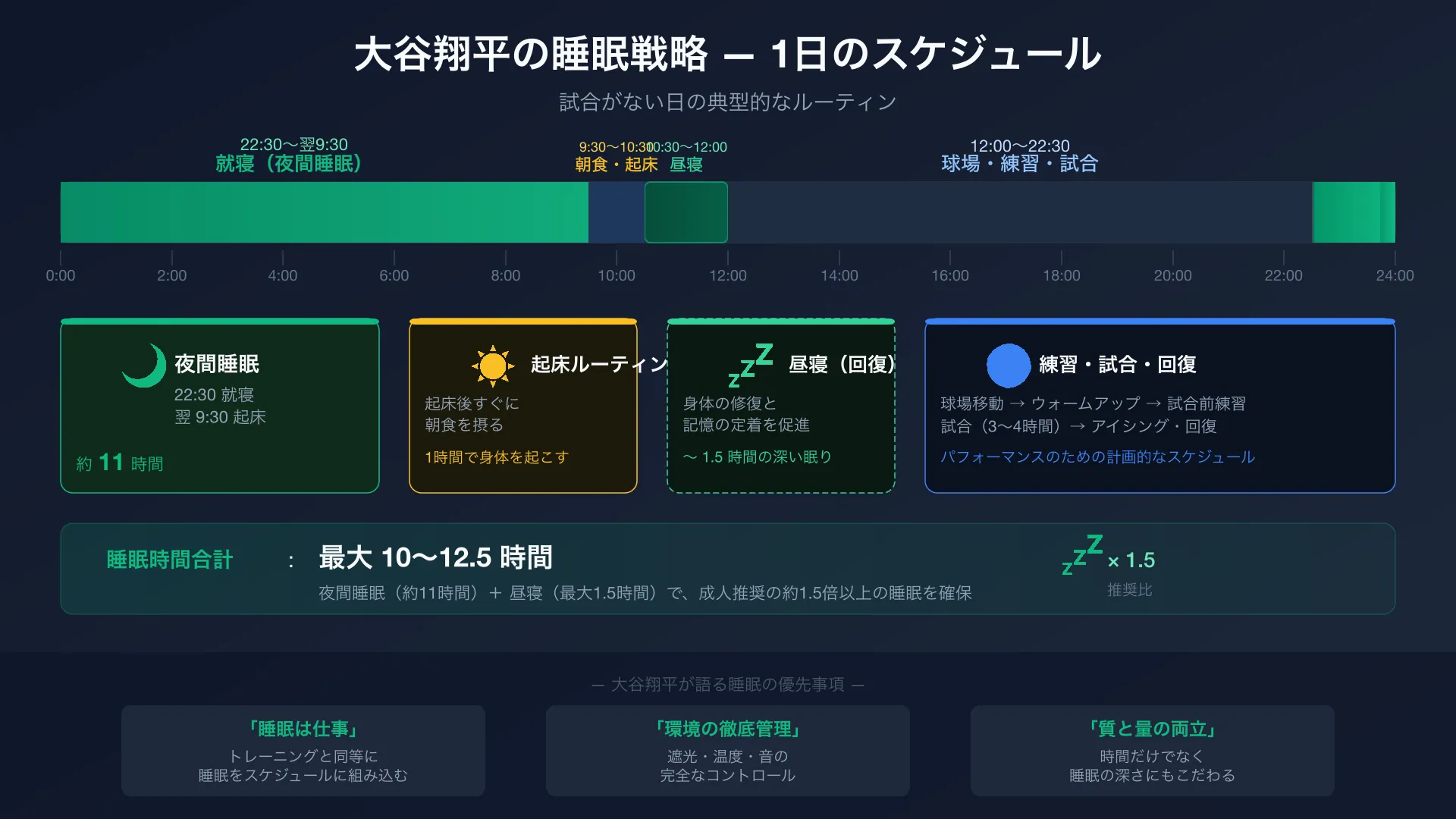
Task: Click the zzz icon in 昼寝 card
Action: [750, 366]
